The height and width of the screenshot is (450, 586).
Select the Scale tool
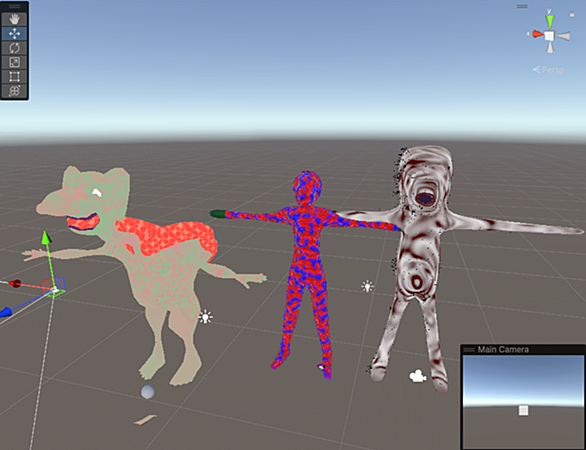point(14,62)
